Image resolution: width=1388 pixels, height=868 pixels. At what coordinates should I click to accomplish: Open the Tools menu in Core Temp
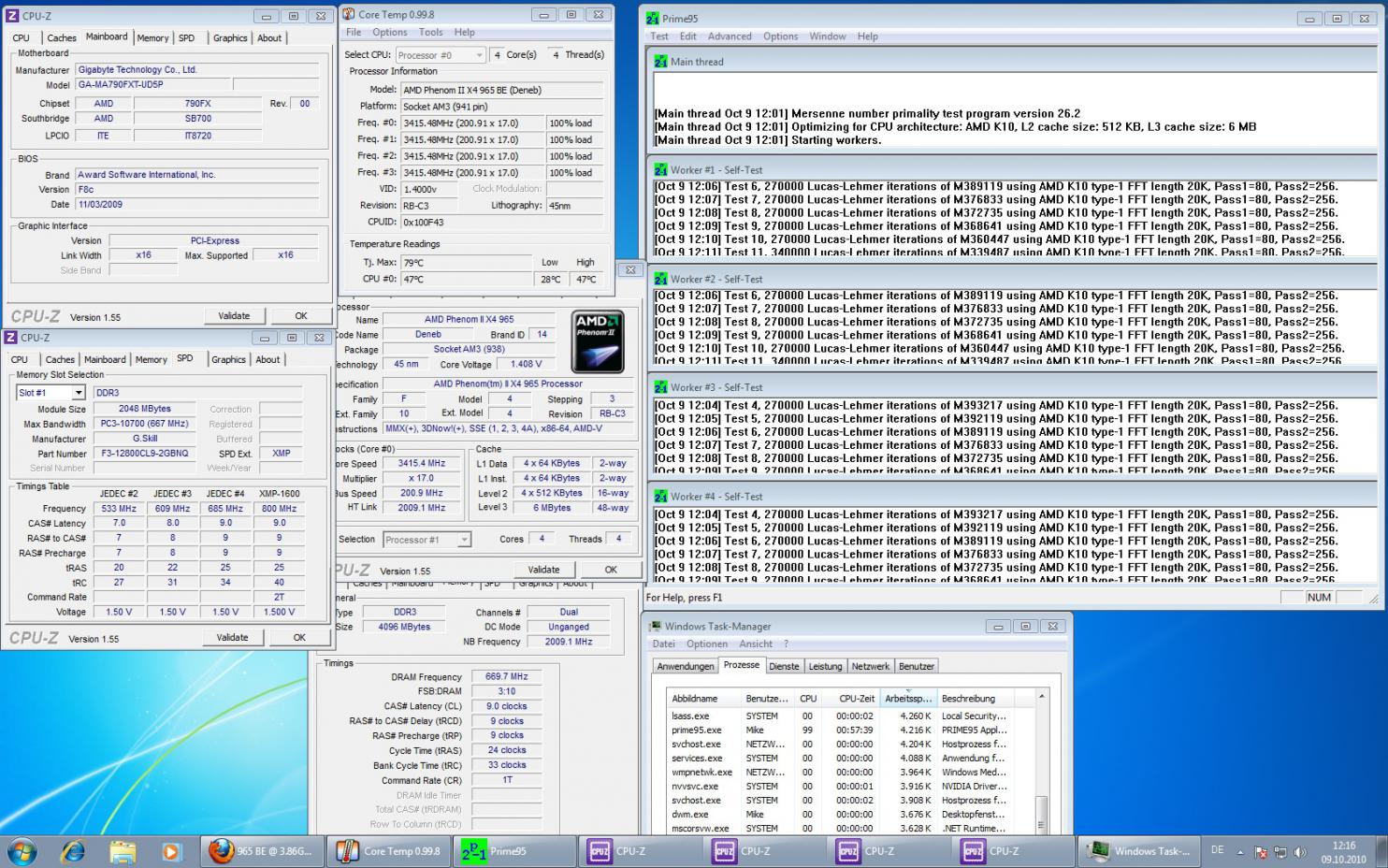(x=430, y=32)
